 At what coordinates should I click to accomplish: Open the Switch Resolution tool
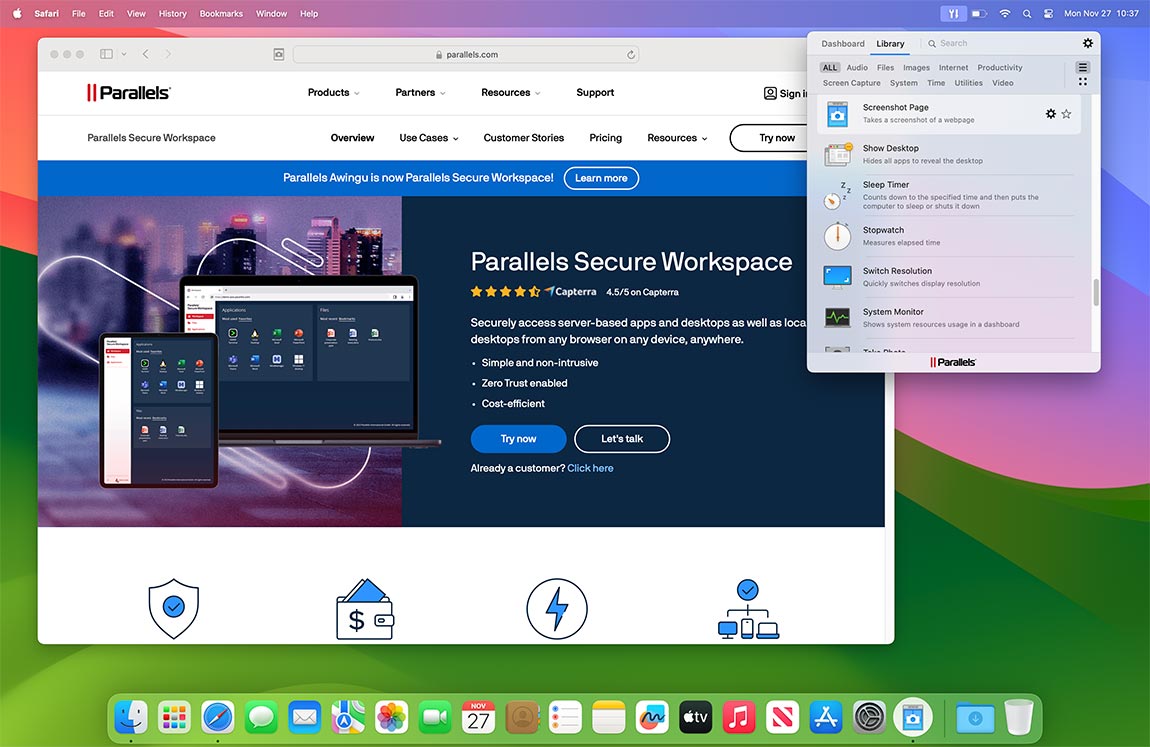coord(896,271)
